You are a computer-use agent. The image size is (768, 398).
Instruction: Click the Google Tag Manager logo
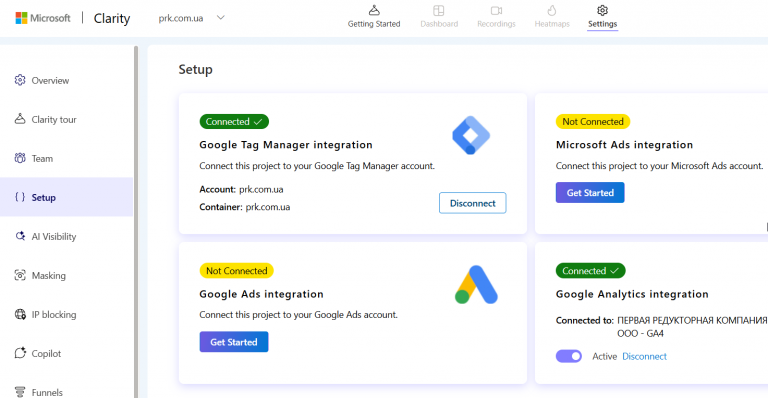click(x=471, y=135)
